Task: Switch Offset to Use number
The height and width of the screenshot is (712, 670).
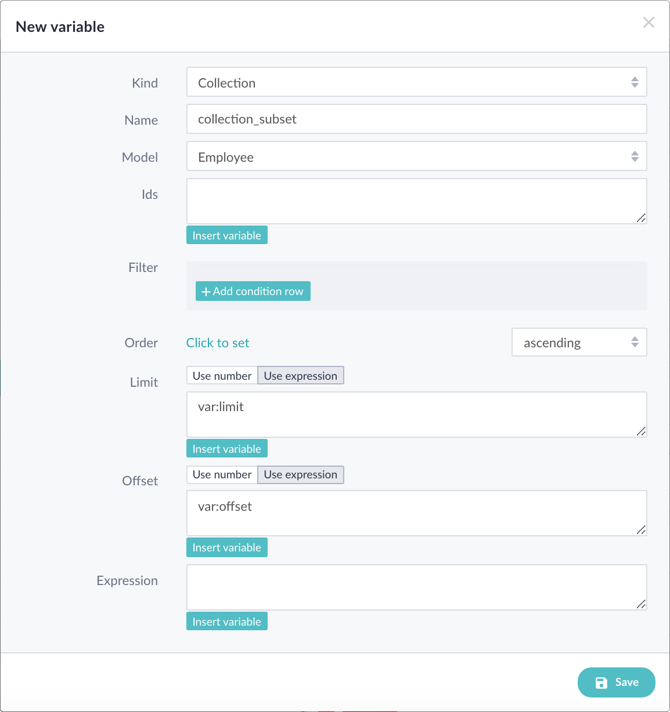Action: click(222, 475)
